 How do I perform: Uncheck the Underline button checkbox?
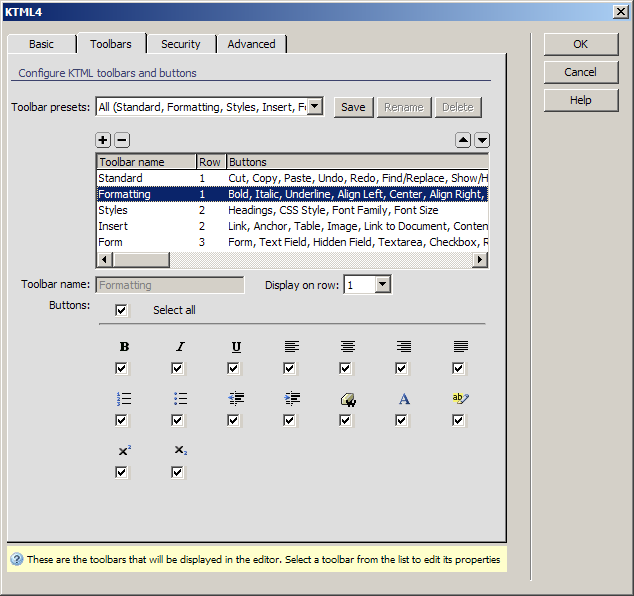[233, 368]
